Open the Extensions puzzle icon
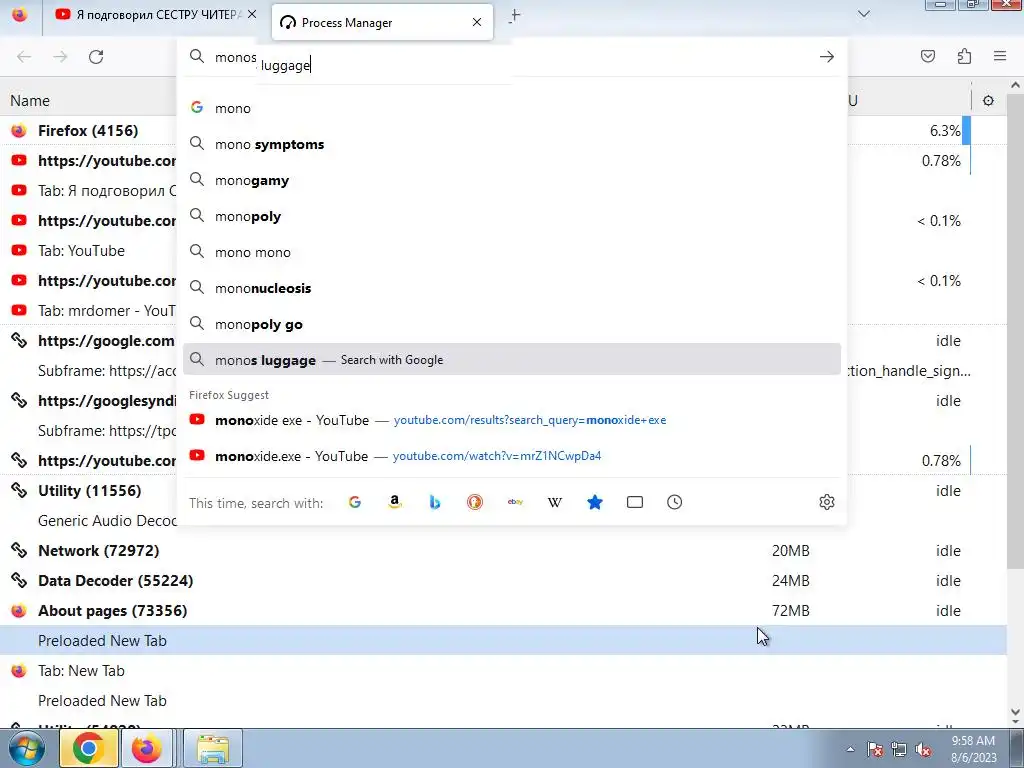The height and width of the screenshot is (768, 1024). tap(964, 57)
